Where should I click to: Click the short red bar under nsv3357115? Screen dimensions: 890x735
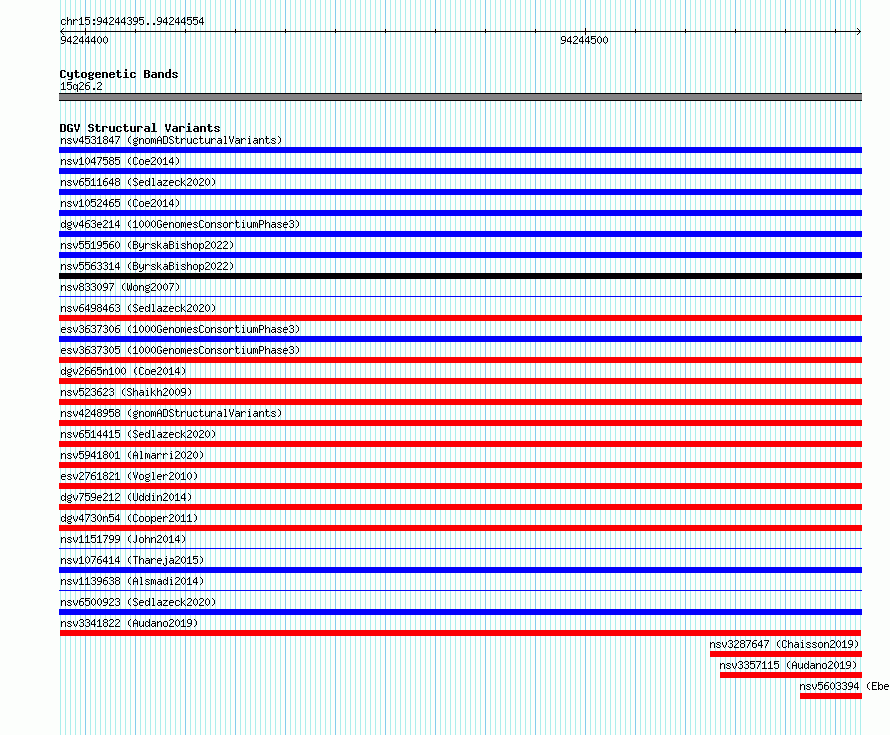pyautogui.click(x=791, y=675)
